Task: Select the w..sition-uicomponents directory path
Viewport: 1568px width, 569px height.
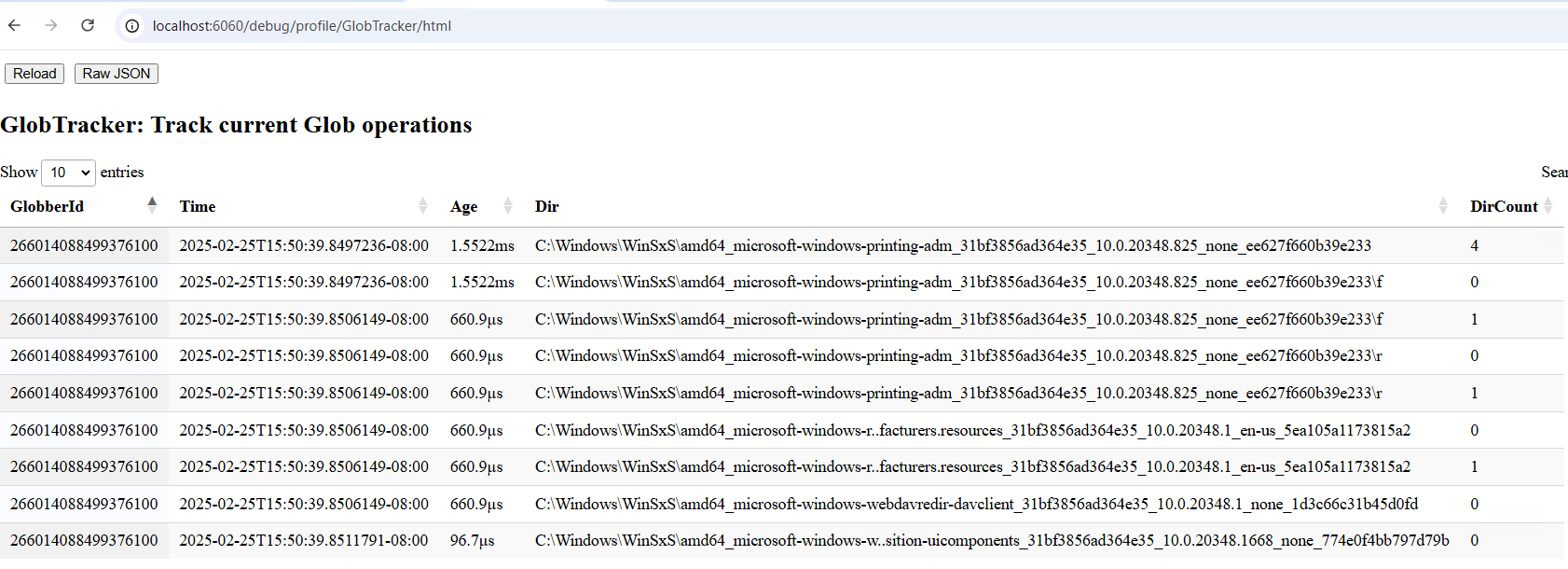Action: pos(992,540)
